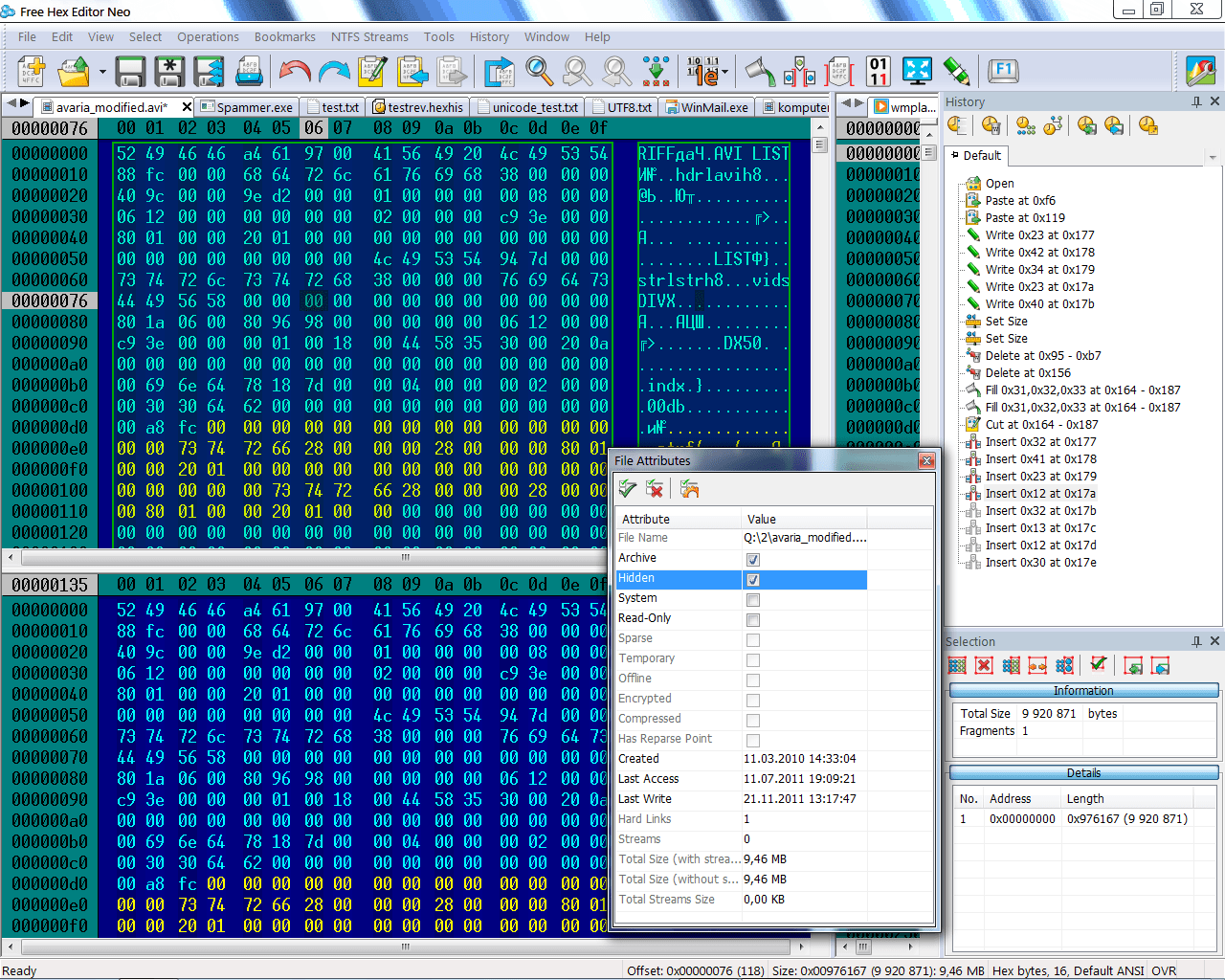Click byte 52 at offset 00000000 in upper pane
The image size is (1225, 980).
[126, 153]
